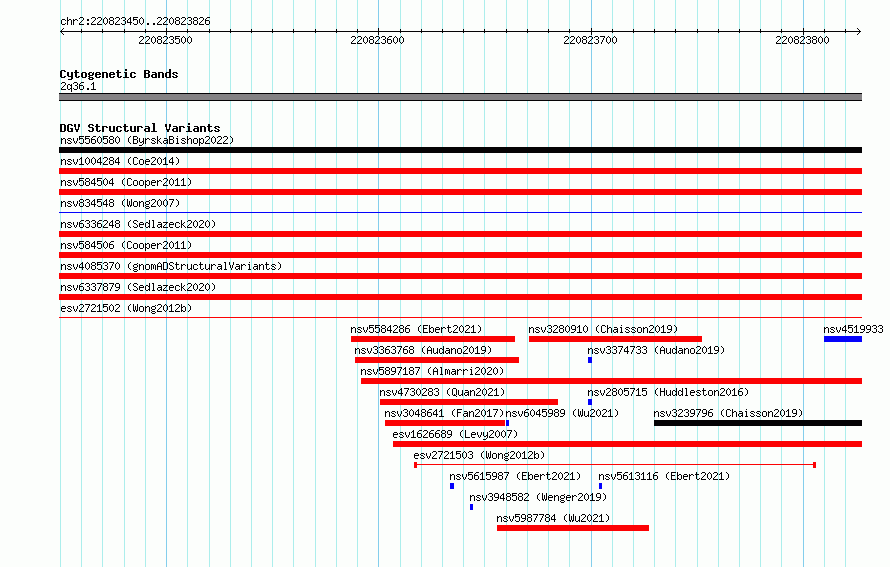Click the nsv4730283 (Quan2021) red bar

[469, 402]
